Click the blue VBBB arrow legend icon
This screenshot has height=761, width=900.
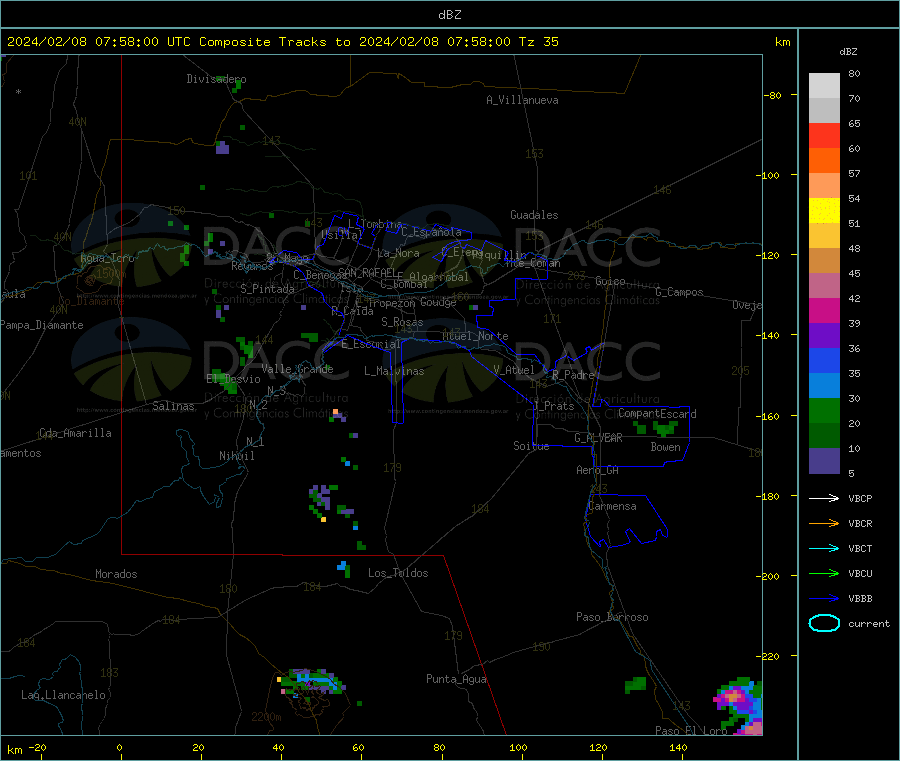tap(824, 599)
